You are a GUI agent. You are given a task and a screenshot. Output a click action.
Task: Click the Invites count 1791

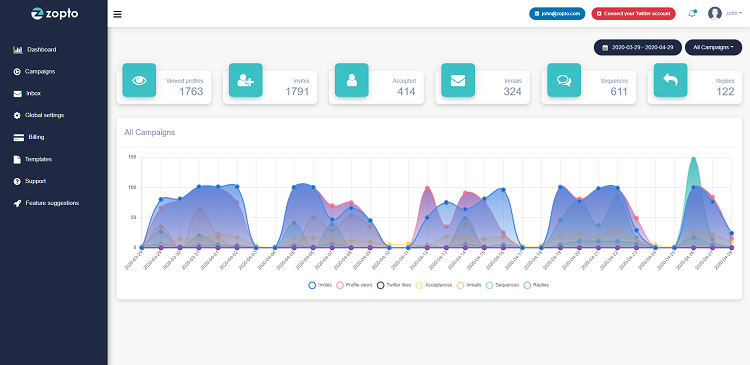pos(298,92)
